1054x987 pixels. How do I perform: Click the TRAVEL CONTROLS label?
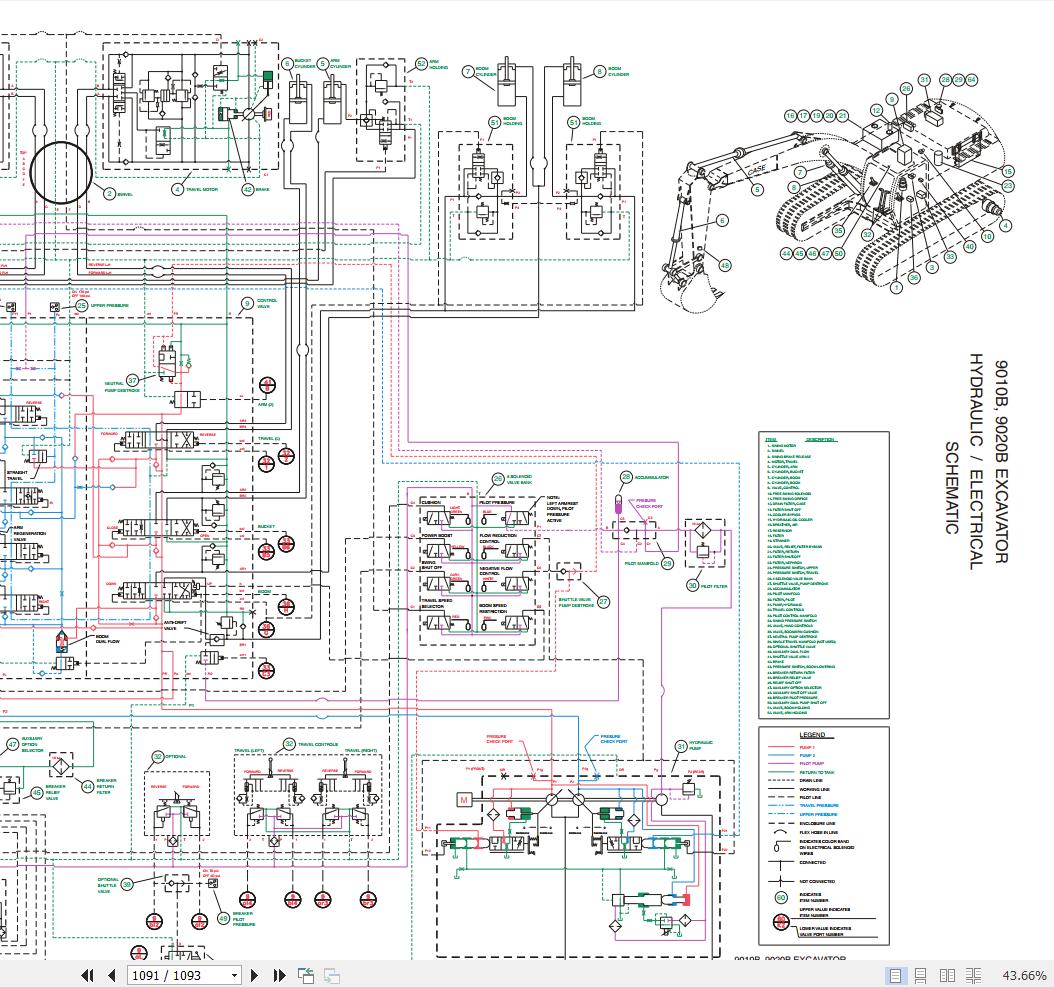coord(318,744)
